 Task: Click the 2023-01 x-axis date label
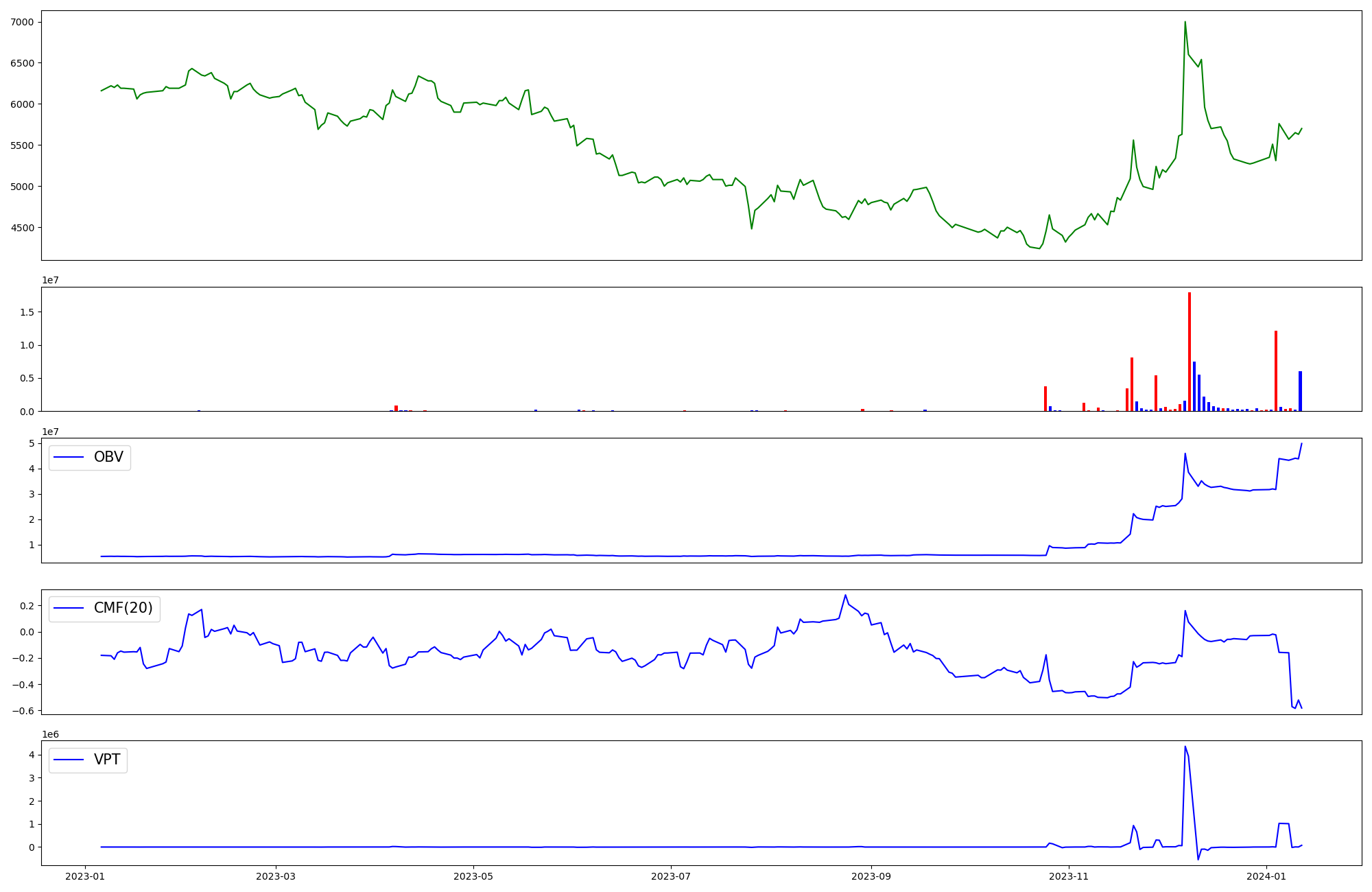coord(85,876)
